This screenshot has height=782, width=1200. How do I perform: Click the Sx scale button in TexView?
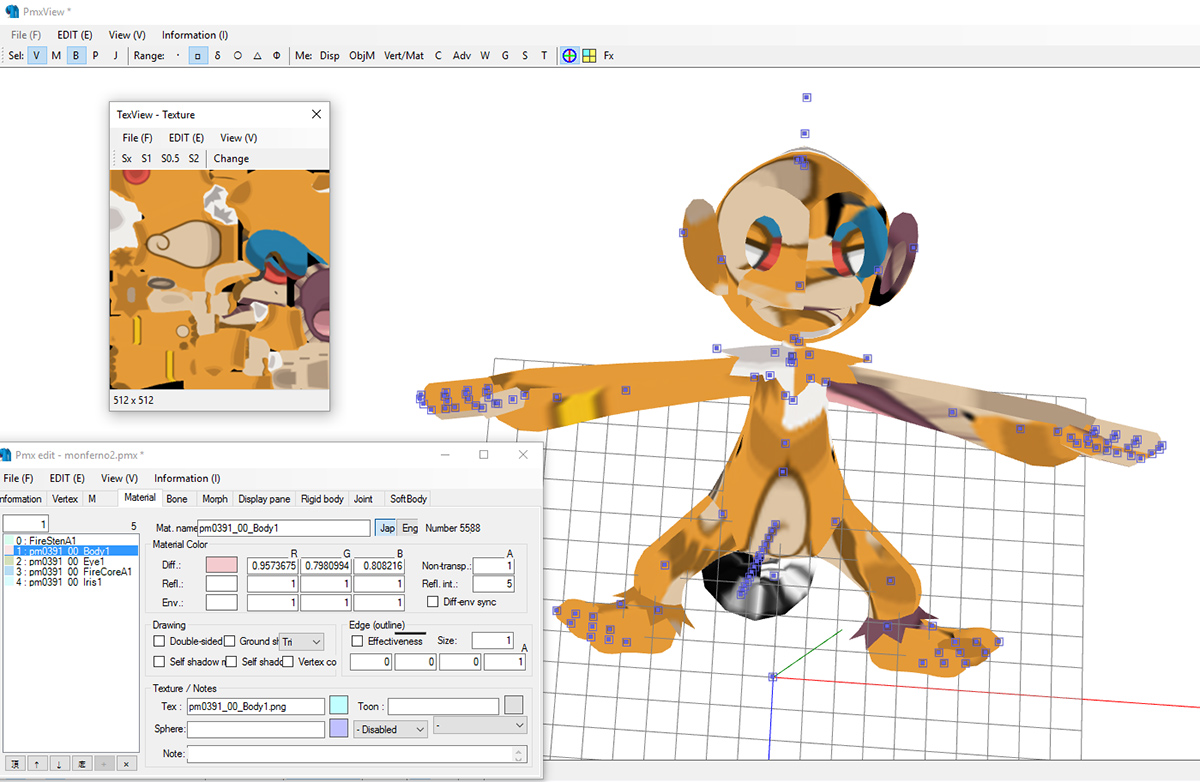click(x=127, y=158)
